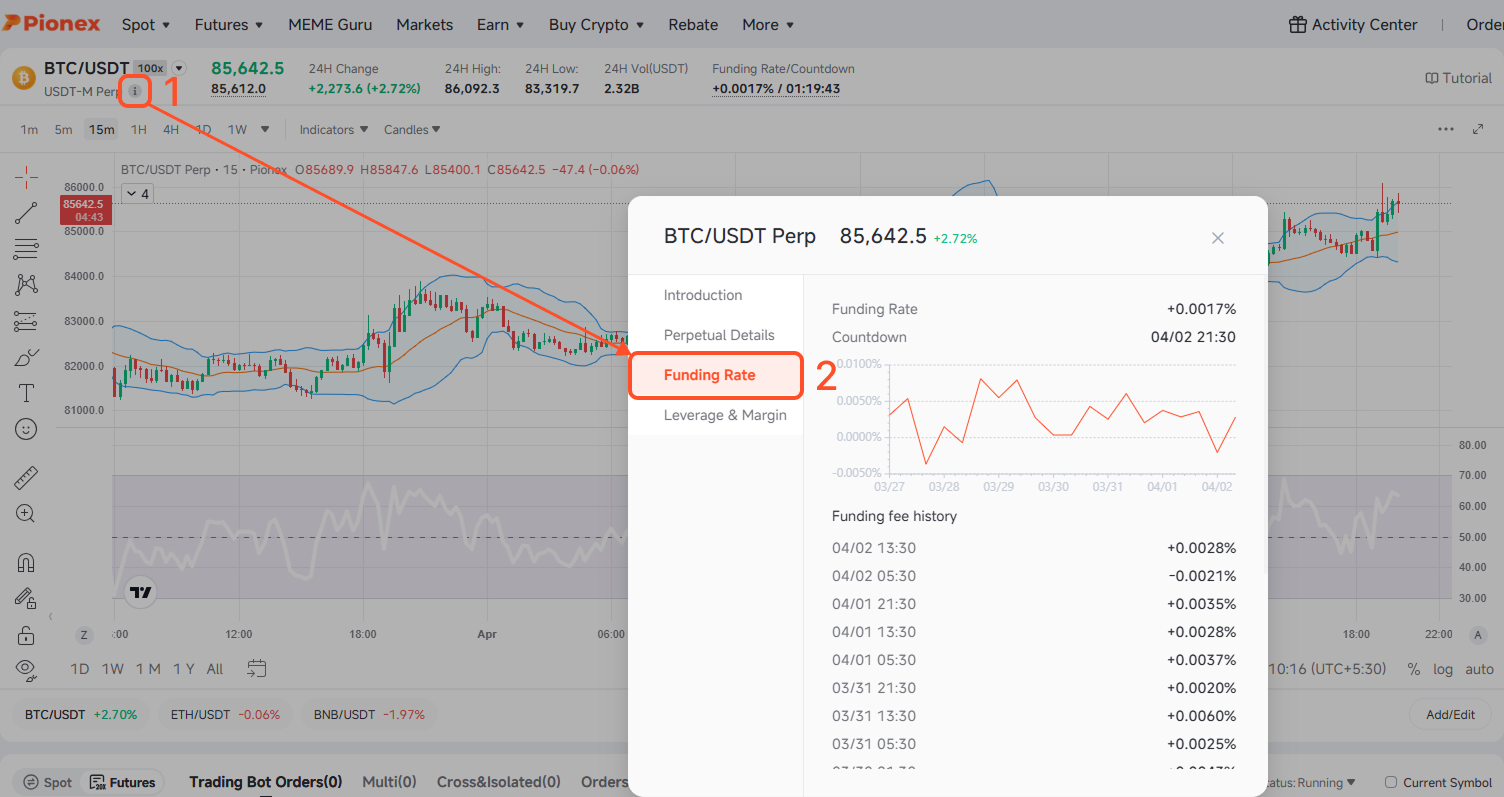Screen dimensions: 1504x797
Task: Select the 5m timeframe
Action: [63, 129]
